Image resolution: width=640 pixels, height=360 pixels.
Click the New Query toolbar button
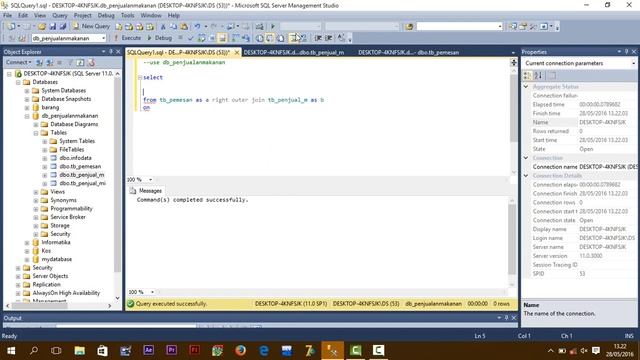tap(91, 26)
